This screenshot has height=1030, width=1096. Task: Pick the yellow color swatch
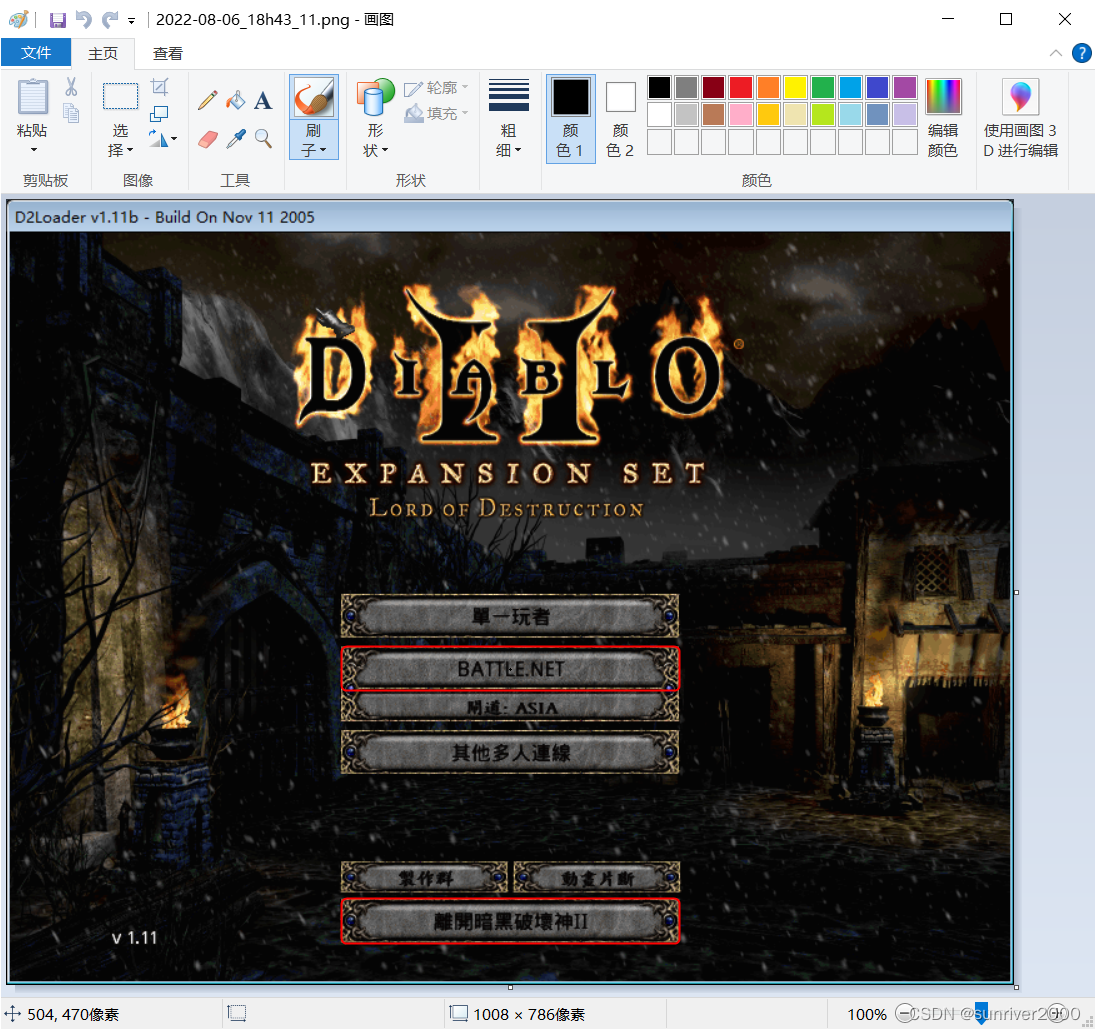click(795, 87)
